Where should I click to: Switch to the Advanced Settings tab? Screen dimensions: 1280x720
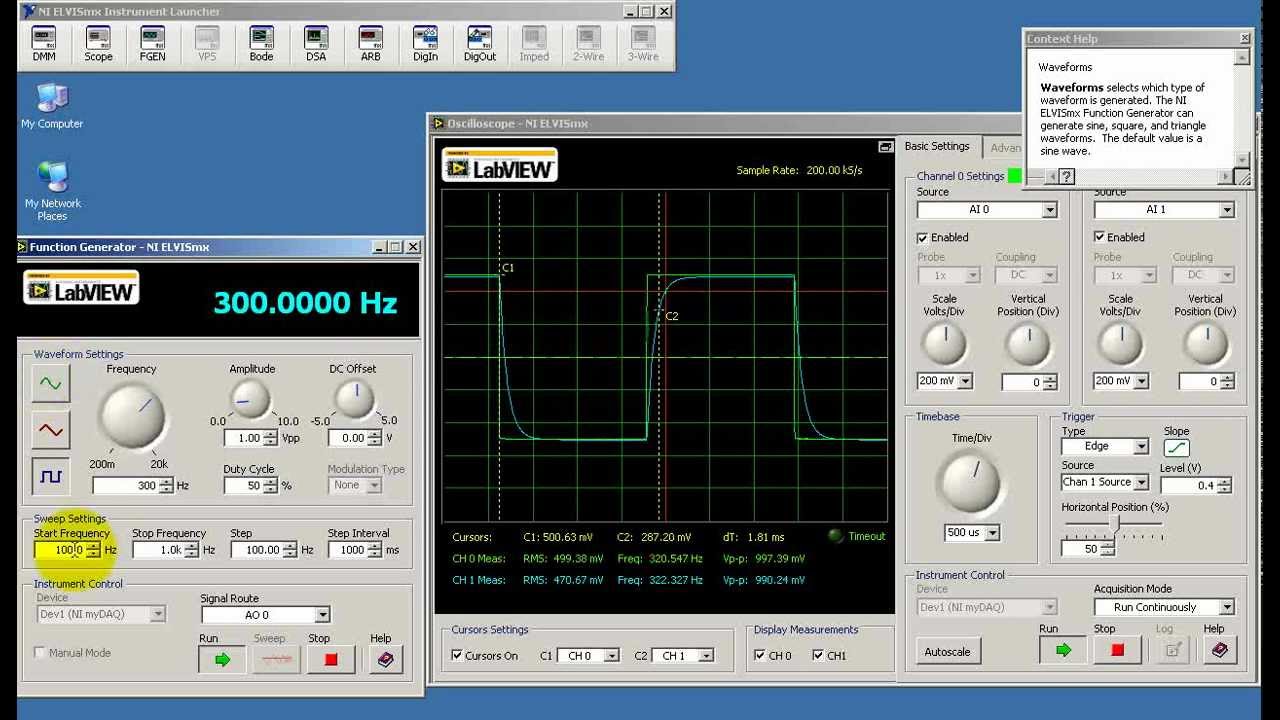(x=1005, y=148)
